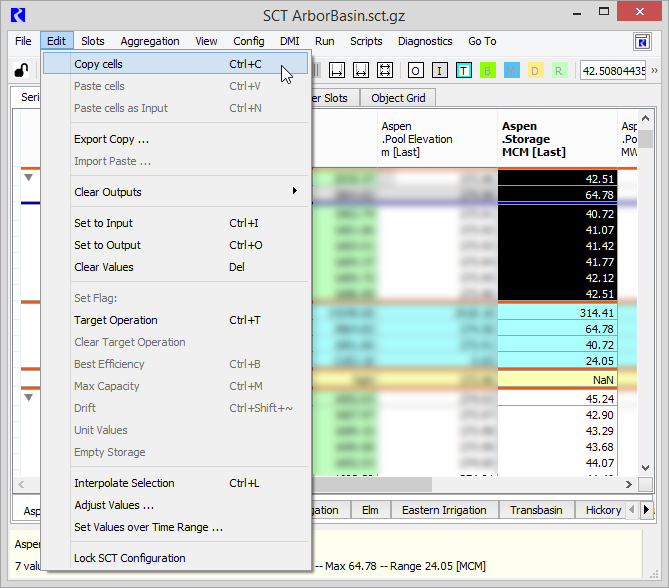Click the value field showing 42.50804435
The width and height of the screenshot is (669, 588).
click(x=612, y=71)
